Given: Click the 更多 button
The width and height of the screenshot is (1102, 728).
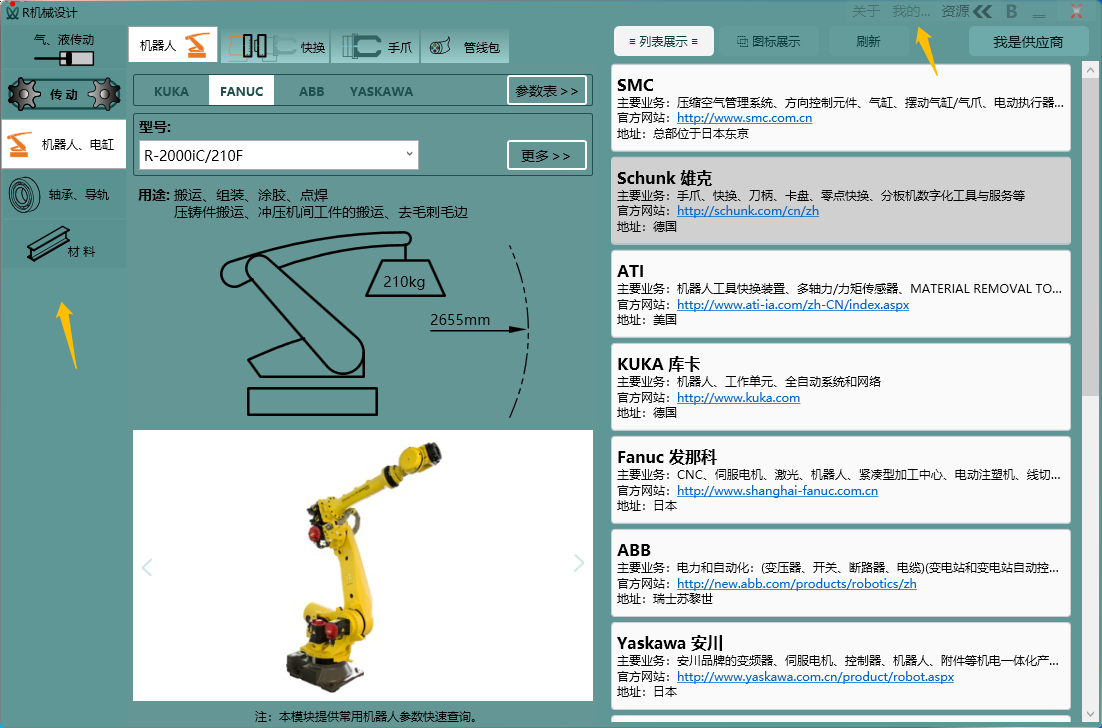Looking at the screenshot, I should click(x=547, y=155).
